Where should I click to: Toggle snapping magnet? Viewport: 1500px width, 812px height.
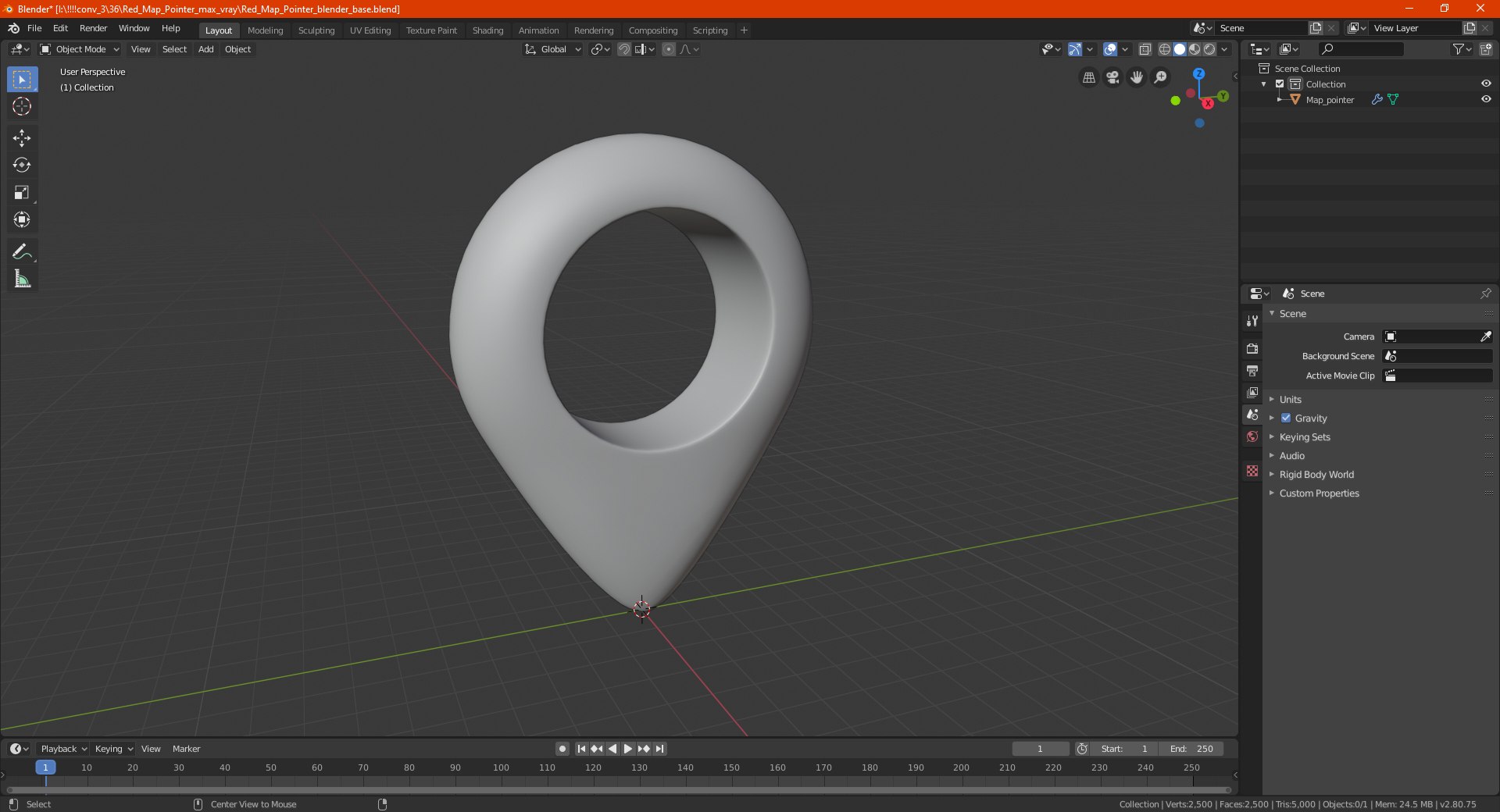(623, 49)
